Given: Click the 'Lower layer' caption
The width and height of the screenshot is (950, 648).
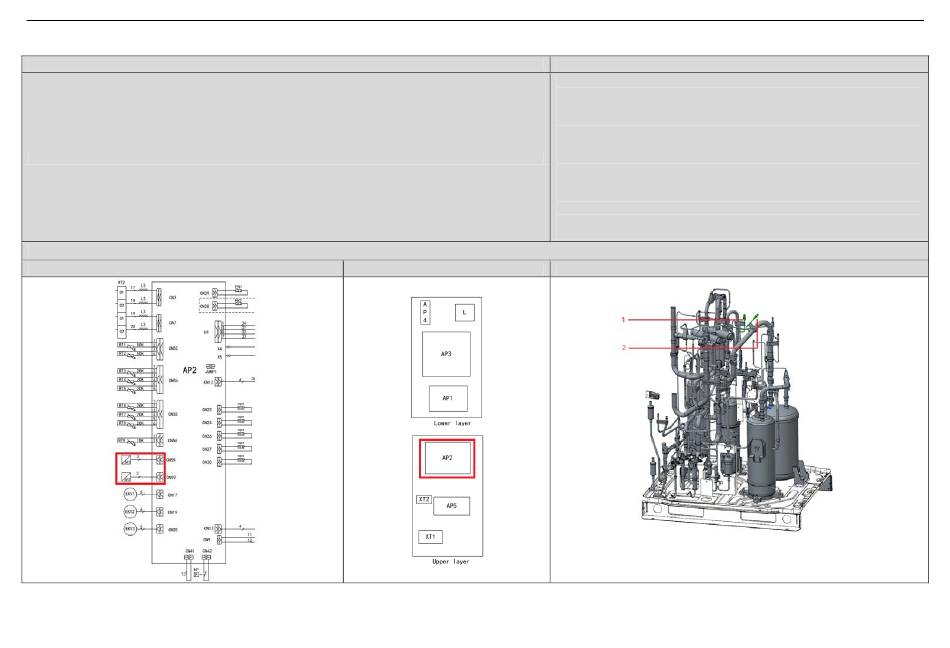Looking at the screenshot, I should pyautogui.click(x=452, y=423).
